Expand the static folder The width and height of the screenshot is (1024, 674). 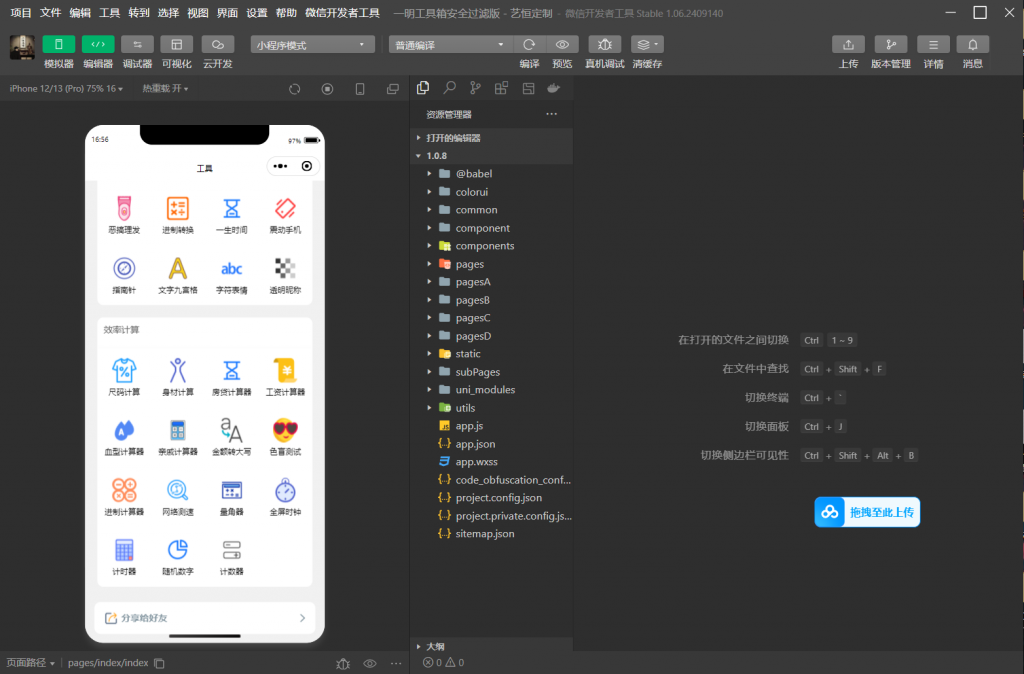pyautogui.click(x=492, y=353)
